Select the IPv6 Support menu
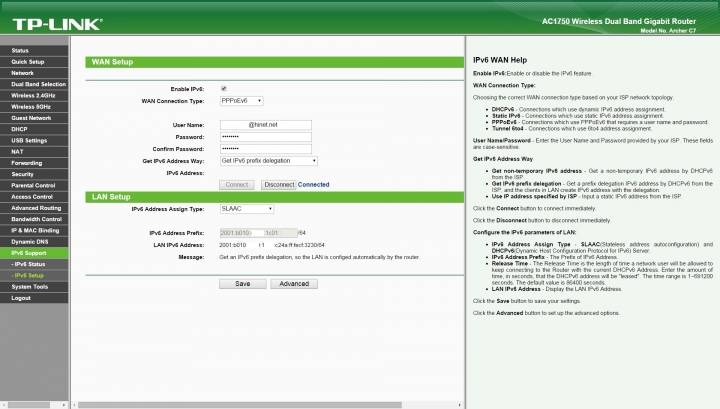The image size is (720, 409). 34,253
